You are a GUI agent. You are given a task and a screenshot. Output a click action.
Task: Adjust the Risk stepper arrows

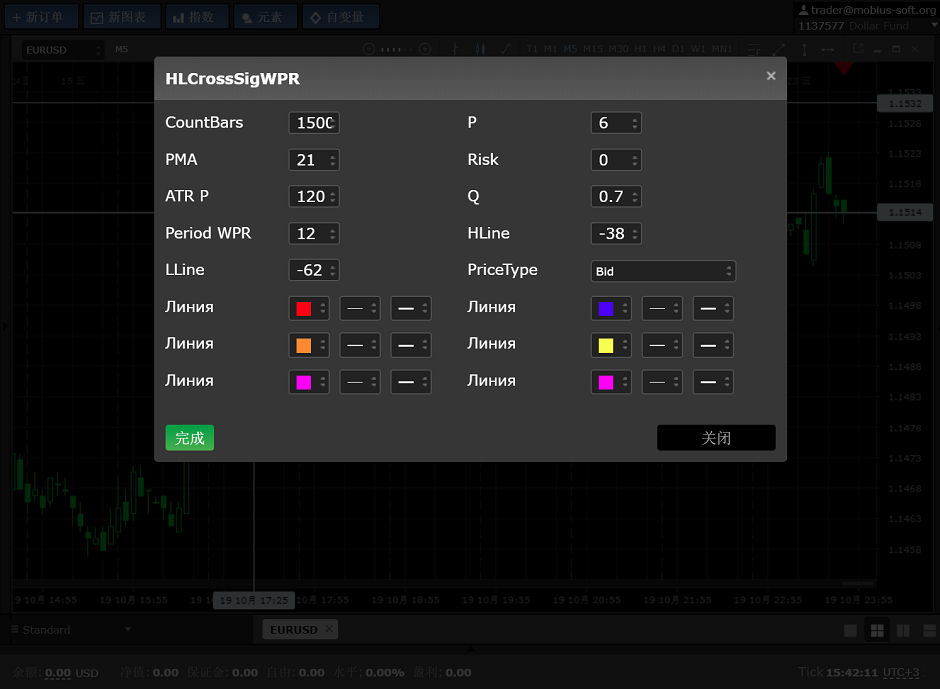click(x=635, y=160)
